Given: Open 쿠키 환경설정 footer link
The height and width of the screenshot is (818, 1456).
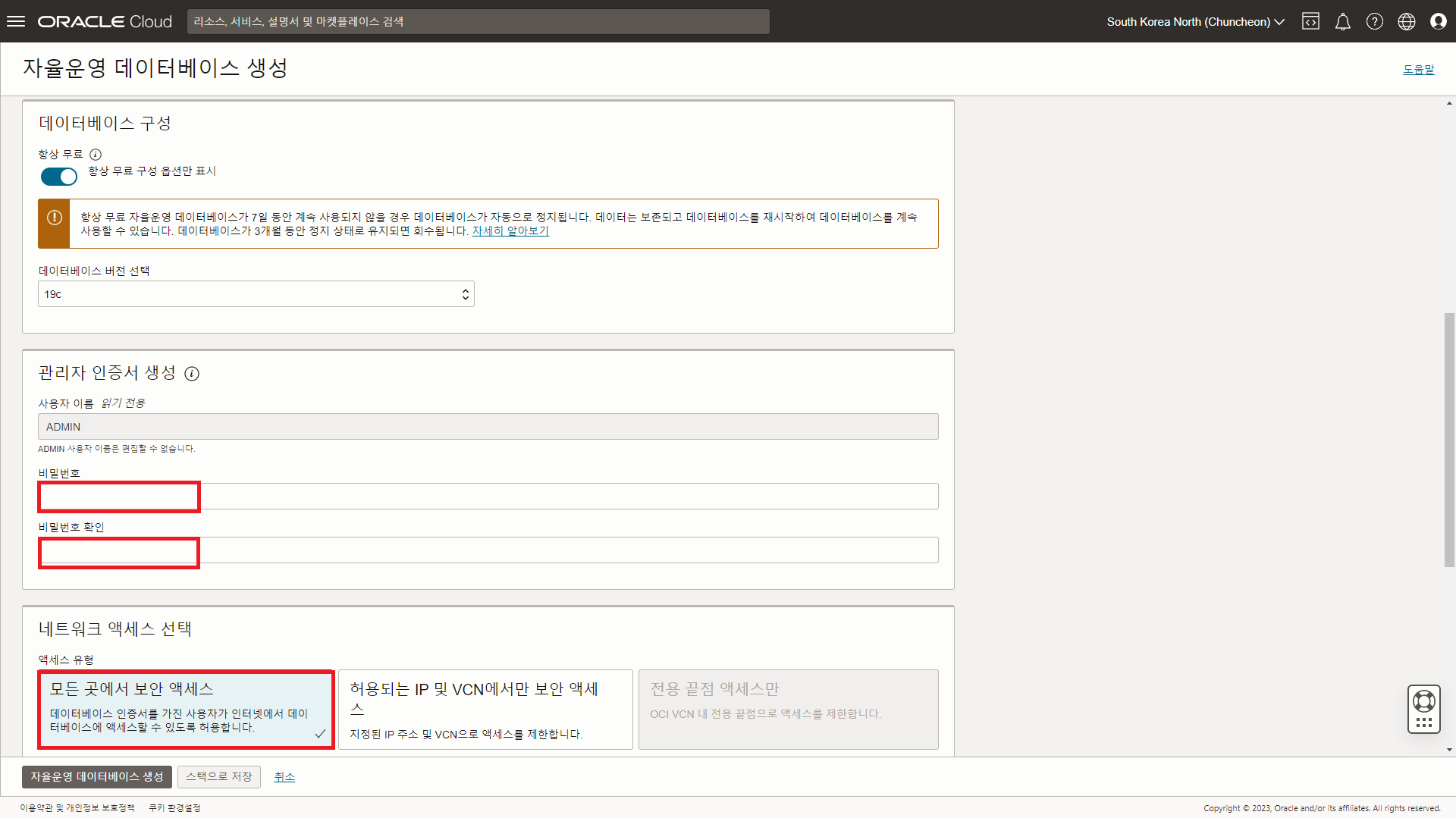Looking at the screenshot, I should point(174,808).
